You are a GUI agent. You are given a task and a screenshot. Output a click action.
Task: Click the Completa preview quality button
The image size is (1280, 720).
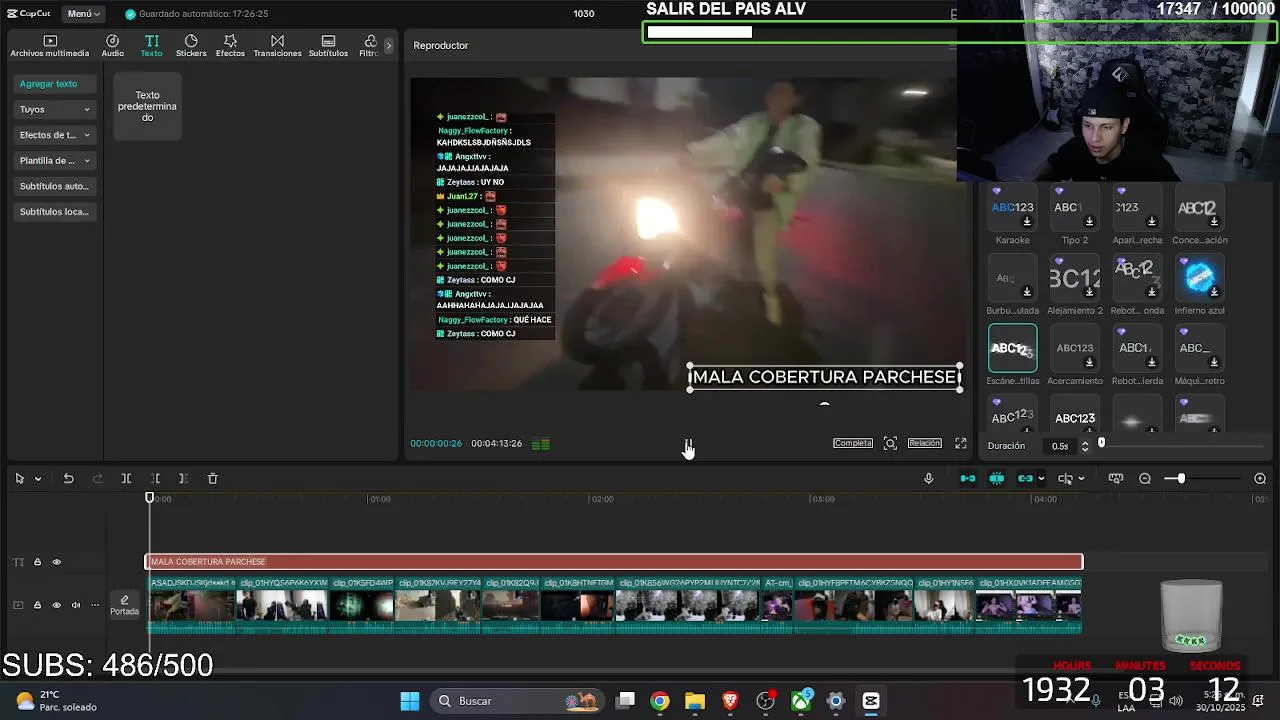coord(853,443)
